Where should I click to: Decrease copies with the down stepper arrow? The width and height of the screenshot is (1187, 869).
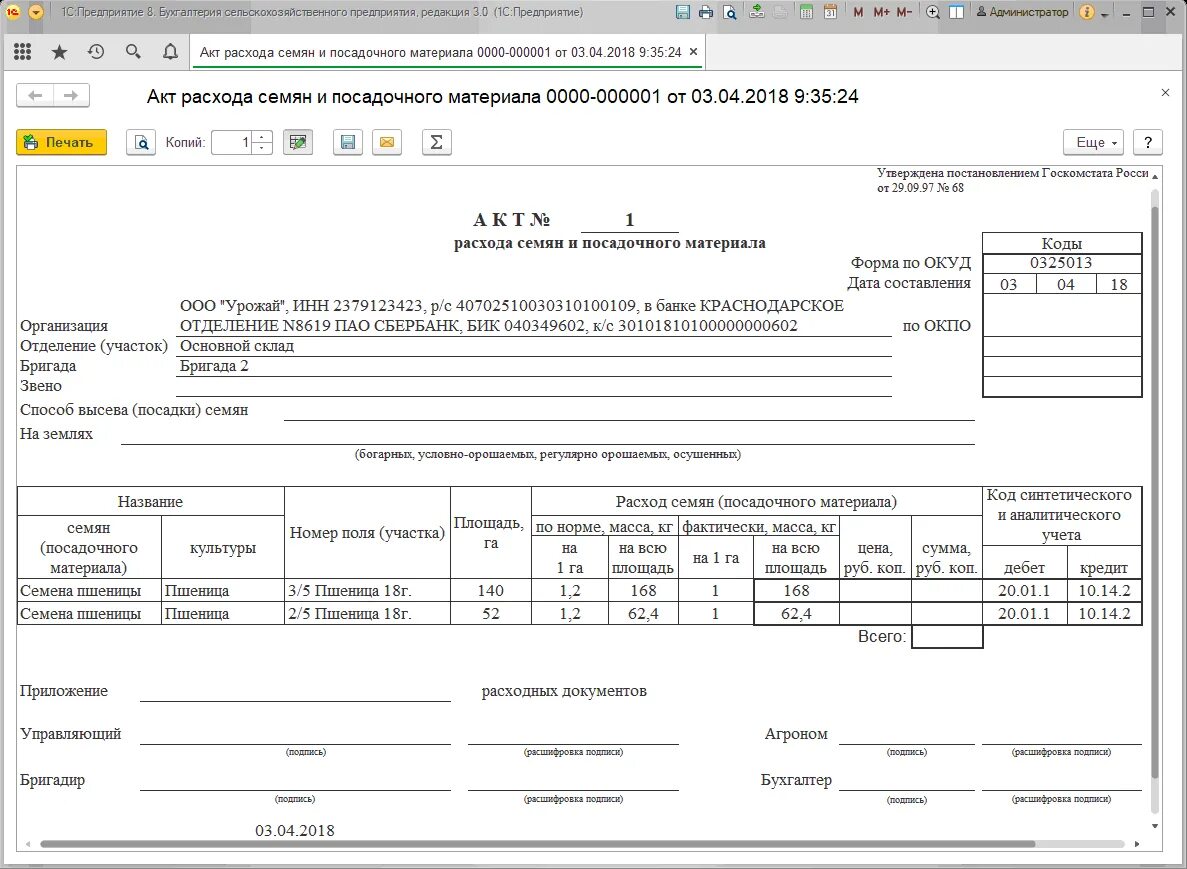coord(262,148)
